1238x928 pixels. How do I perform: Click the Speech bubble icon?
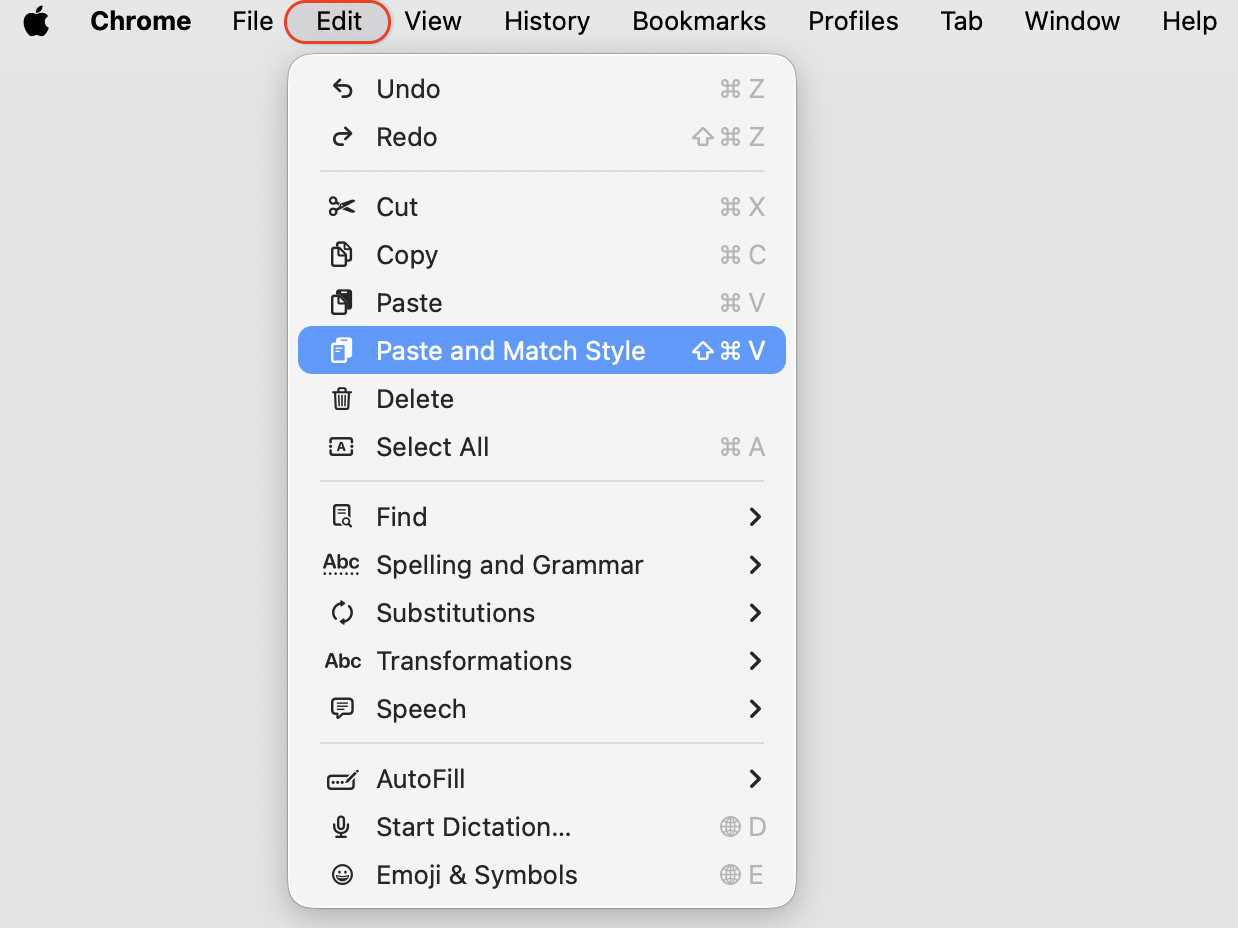342,709
